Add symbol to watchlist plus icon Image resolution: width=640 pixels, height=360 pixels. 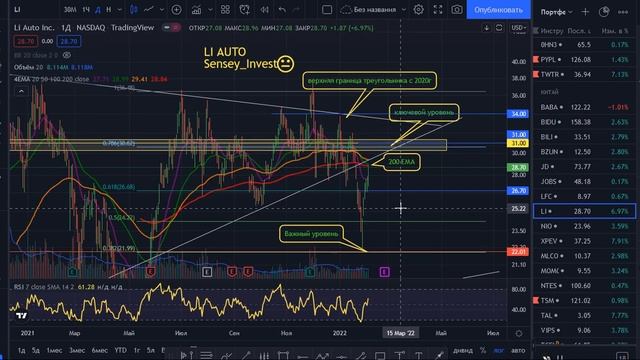click(x=585, y=12)
